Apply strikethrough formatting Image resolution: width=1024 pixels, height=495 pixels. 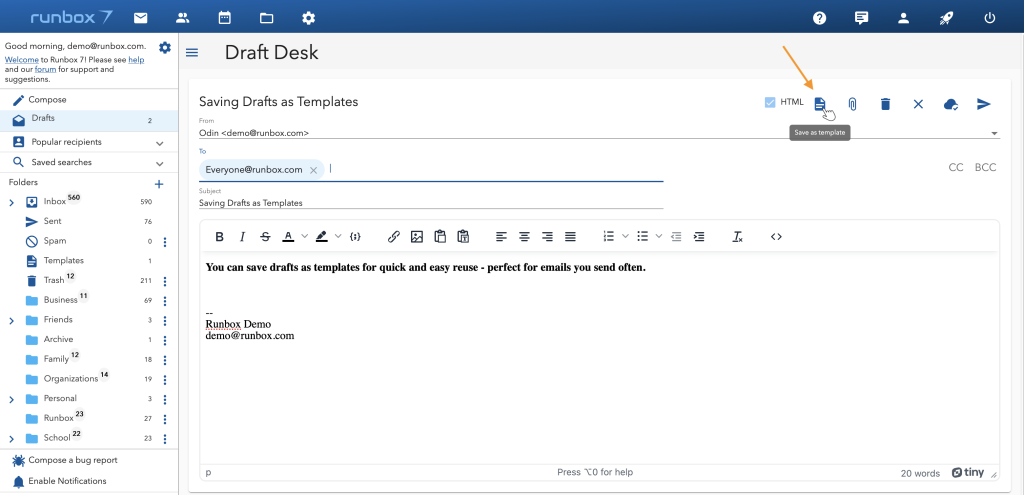[265, 237]
